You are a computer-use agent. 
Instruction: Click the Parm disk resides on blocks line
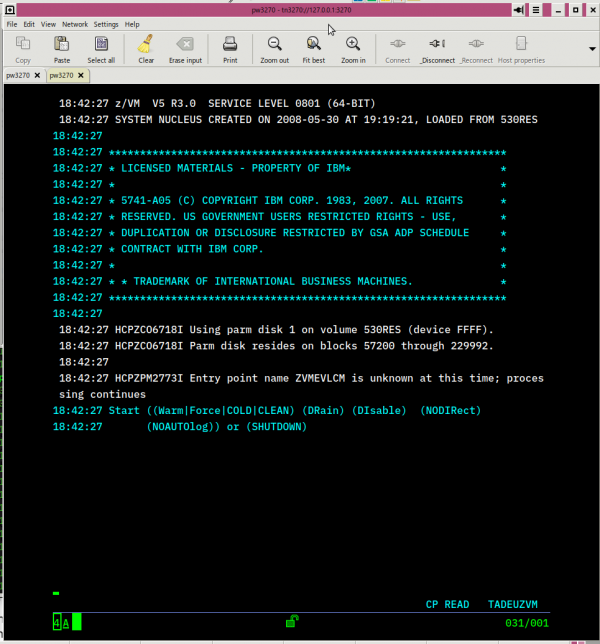pyautogui.click(x=276, y=346)
